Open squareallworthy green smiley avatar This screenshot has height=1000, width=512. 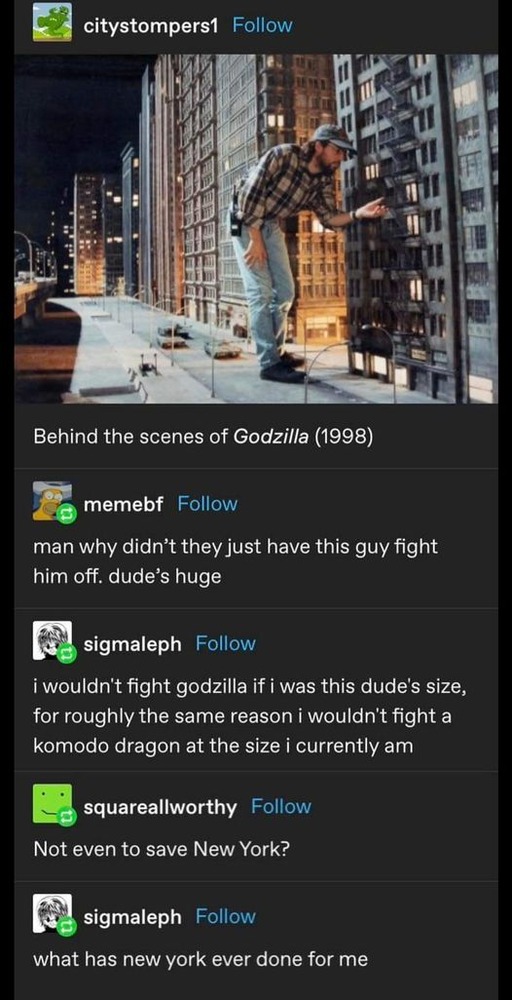52,804
